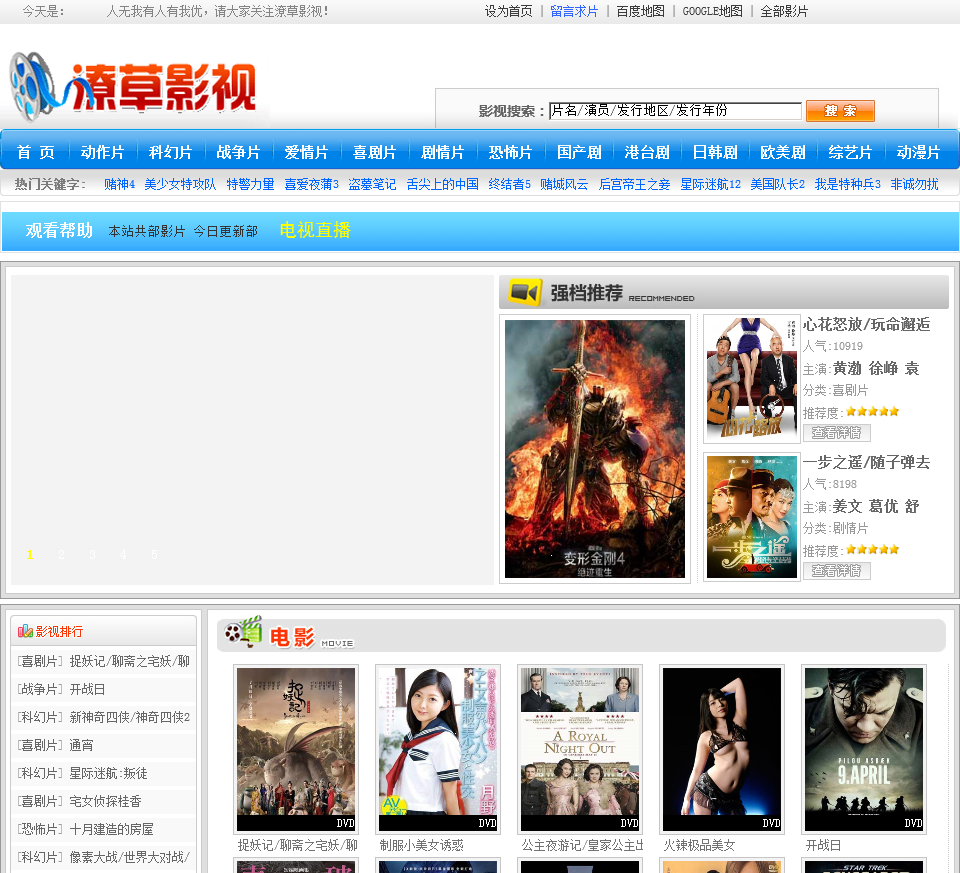Click the 变形金刚4 large poster
This screenshot has width=960, height=873.
594,449
